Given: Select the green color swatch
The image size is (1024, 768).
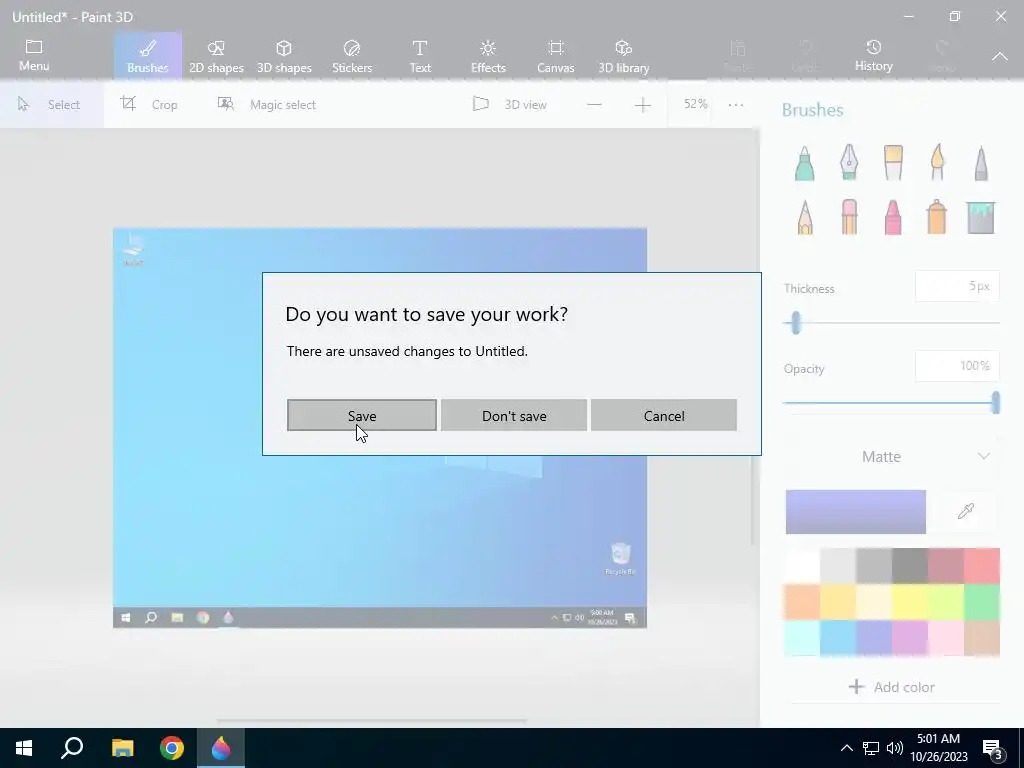Looking at the screenshot, I should (x=982, y=601).
